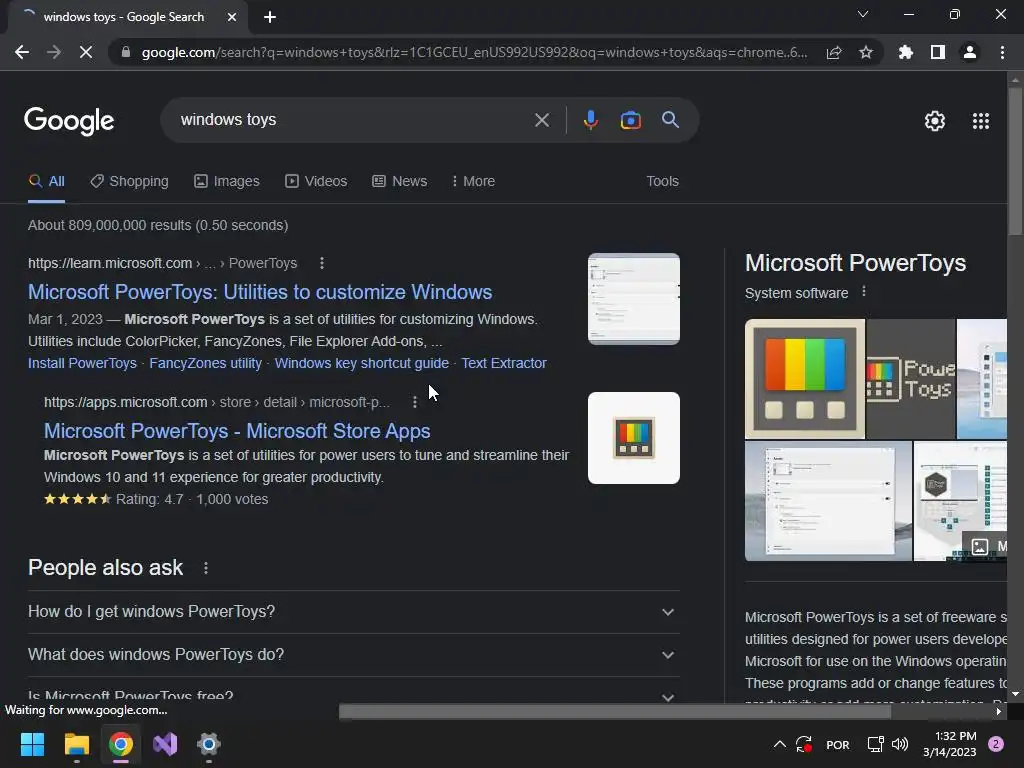Expand What does windows PowerToys do?
This screenshot has width=1024, height=768.
(x=353, y=655)
